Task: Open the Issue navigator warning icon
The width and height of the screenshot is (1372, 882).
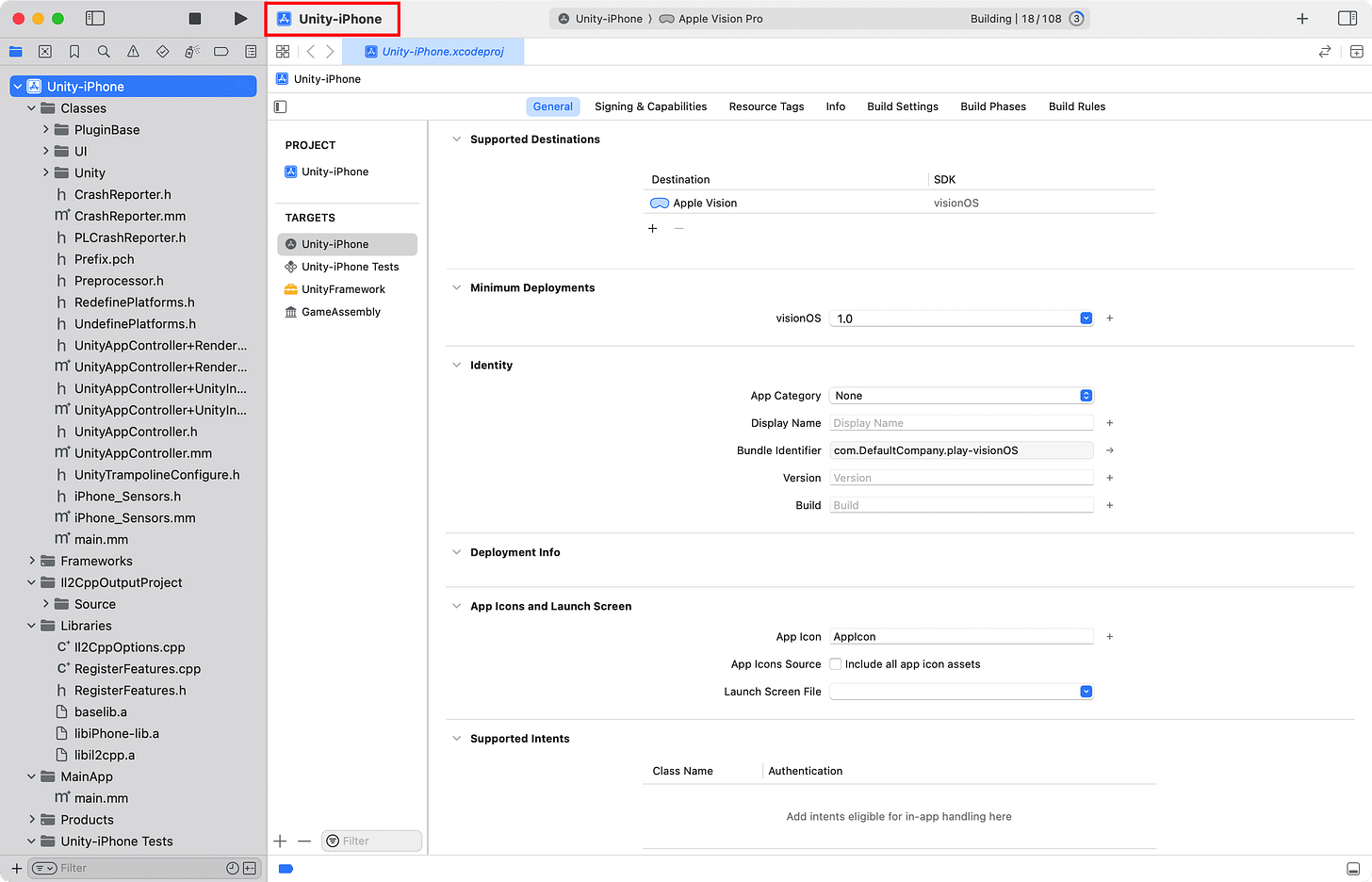Action: pos(133,52)
